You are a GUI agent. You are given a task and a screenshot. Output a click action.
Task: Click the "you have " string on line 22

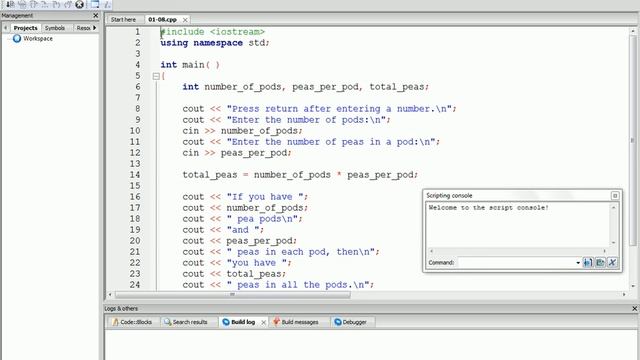(x=258, y=263)
